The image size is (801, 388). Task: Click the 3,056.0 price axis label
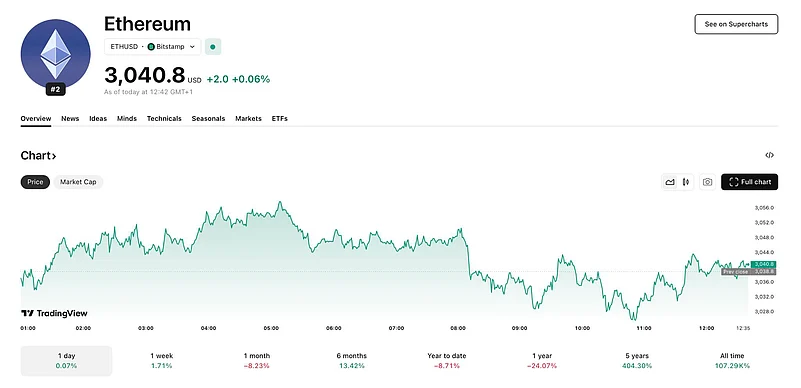(x=764, y=208)
